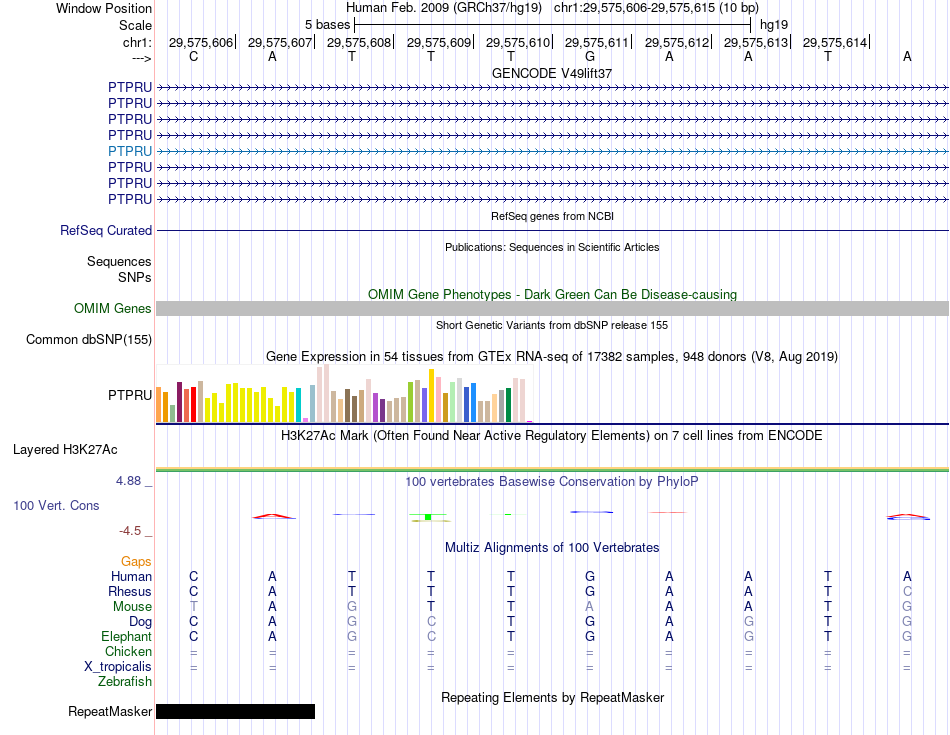Click the Scale track label
The width and height of the screenshot is (950, 735).
(135, 25)
